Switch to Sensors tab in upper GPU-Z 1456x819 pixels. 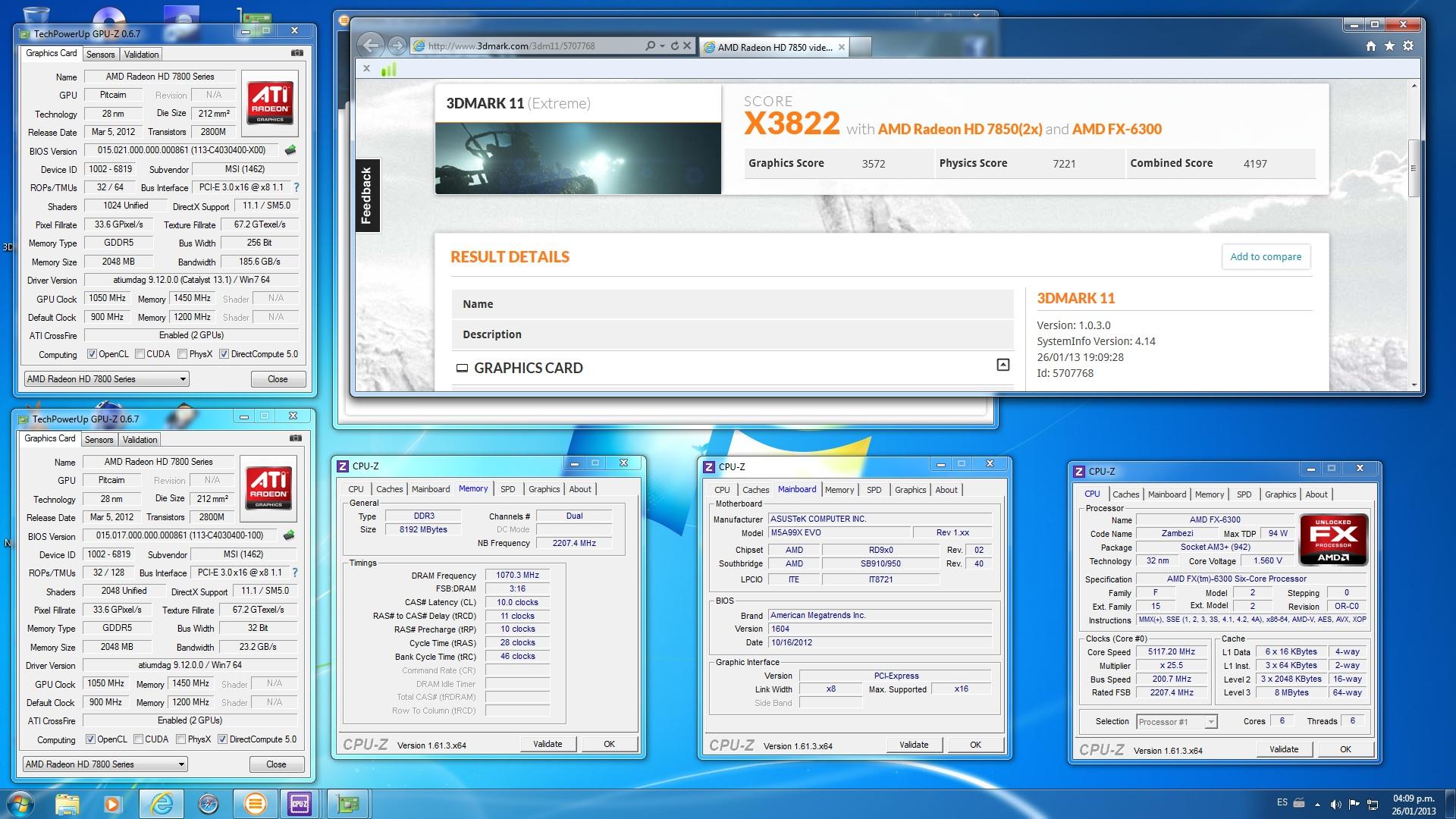[101, 55]
